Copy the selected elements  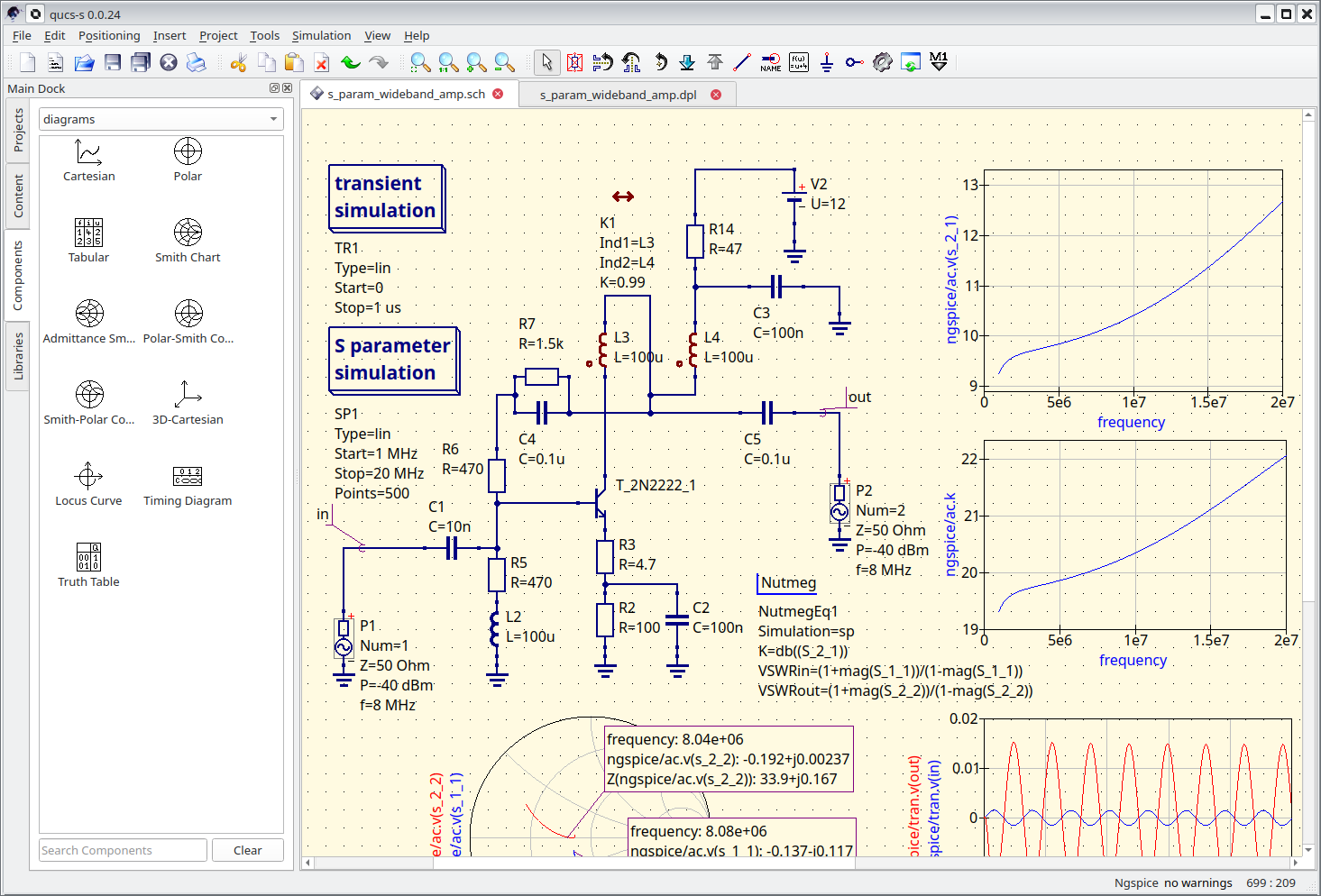tap(266, 62)
